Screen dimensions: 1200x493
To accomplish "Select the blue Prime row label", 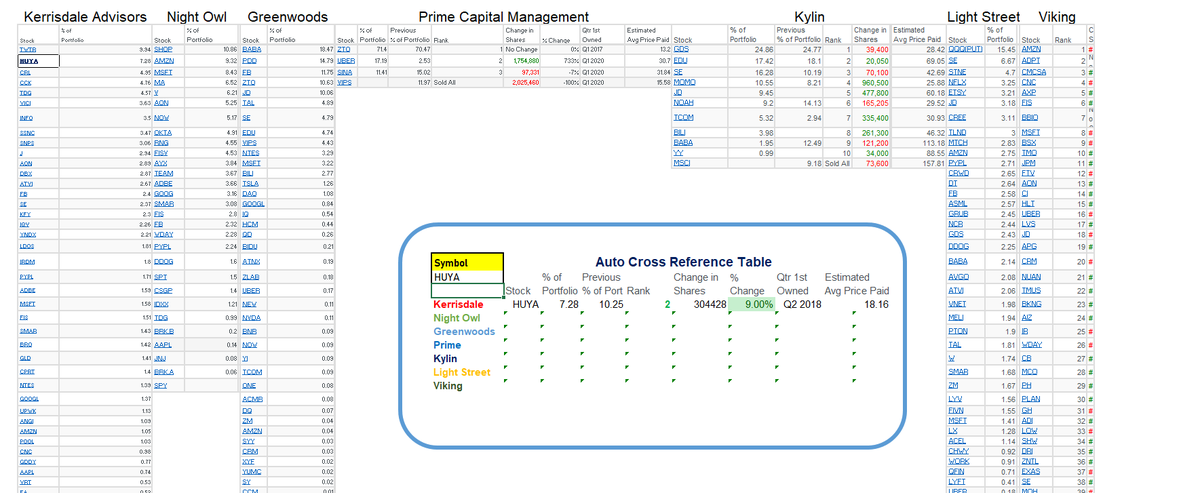I will (x=445, y=345).
